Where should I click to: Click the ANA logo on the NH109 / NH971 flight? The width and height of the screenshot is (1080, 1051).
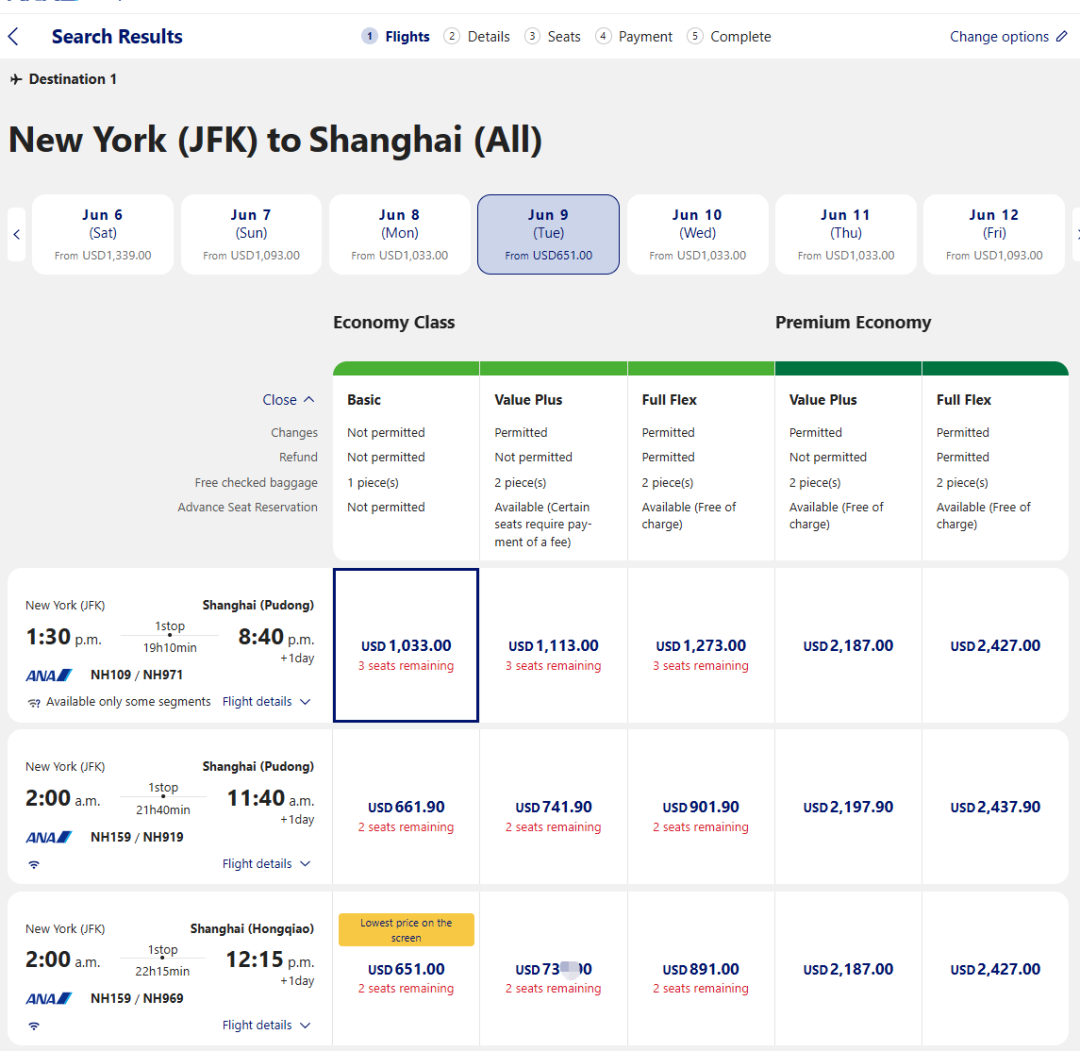tap(49, 675)
